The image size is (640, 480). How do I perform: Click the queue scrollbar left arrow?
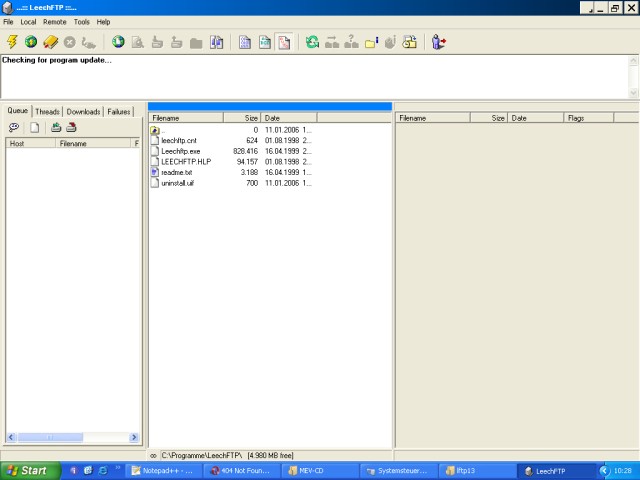click(11, 437)
